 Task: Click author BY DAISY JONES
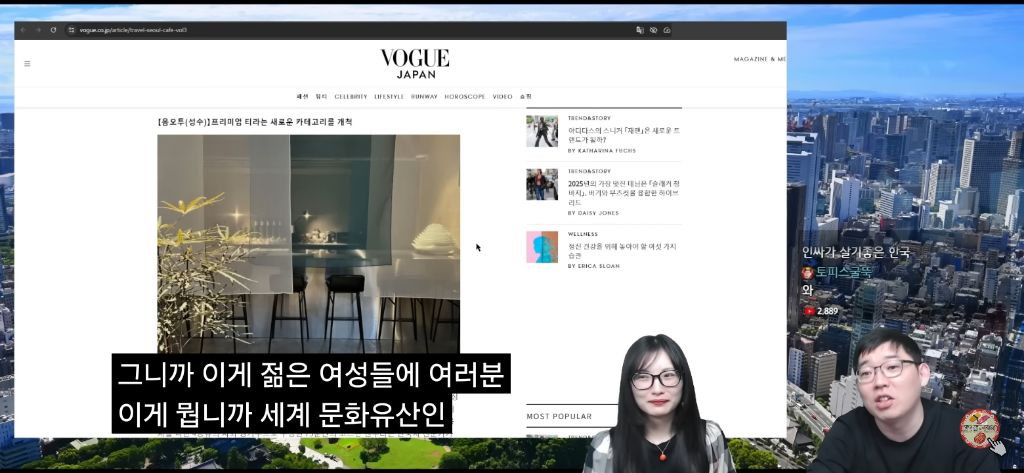tap(593, 213)
